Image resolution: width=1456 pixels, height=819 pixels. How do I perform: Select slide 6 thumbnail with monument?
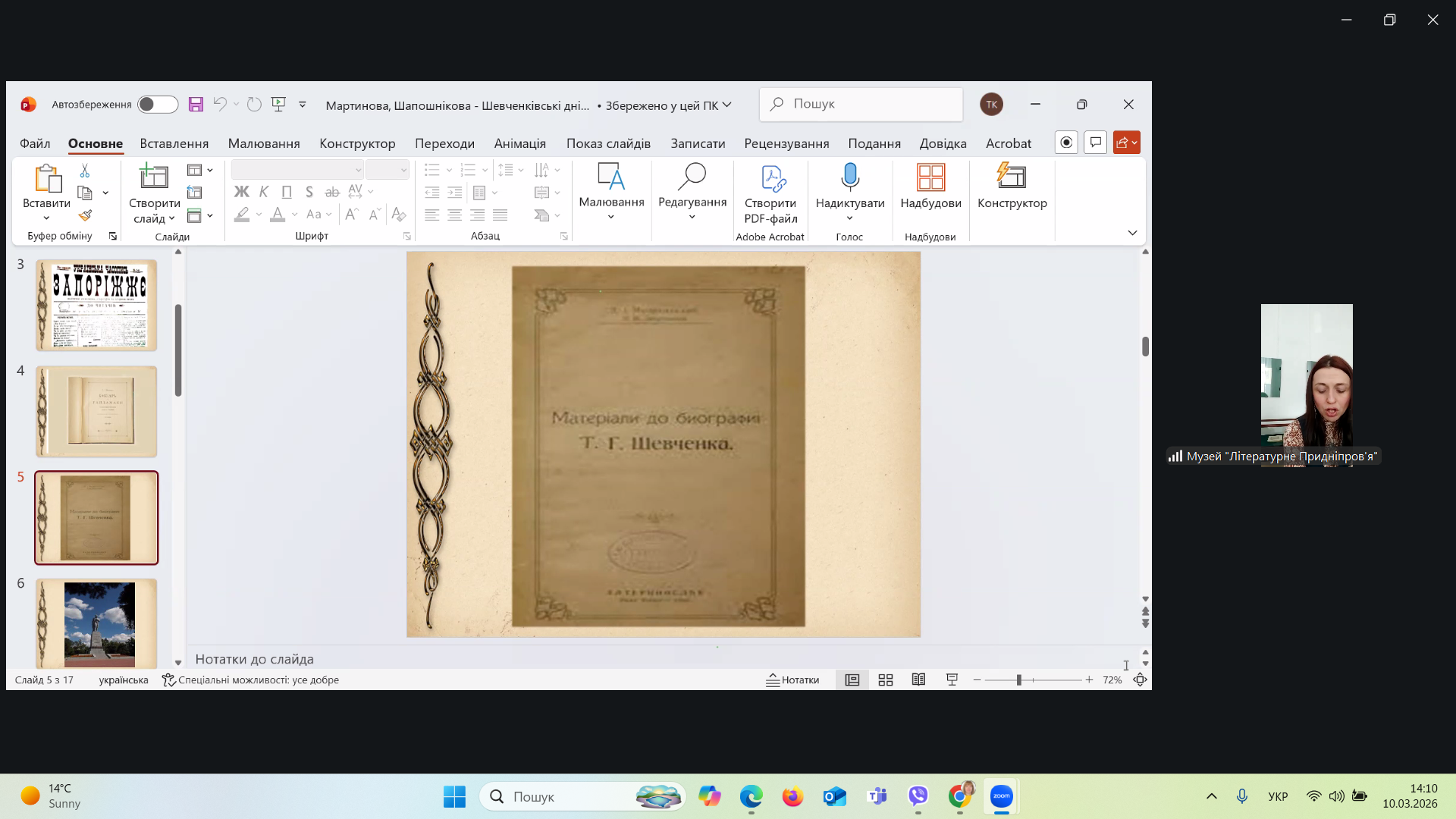click(97, 623)
